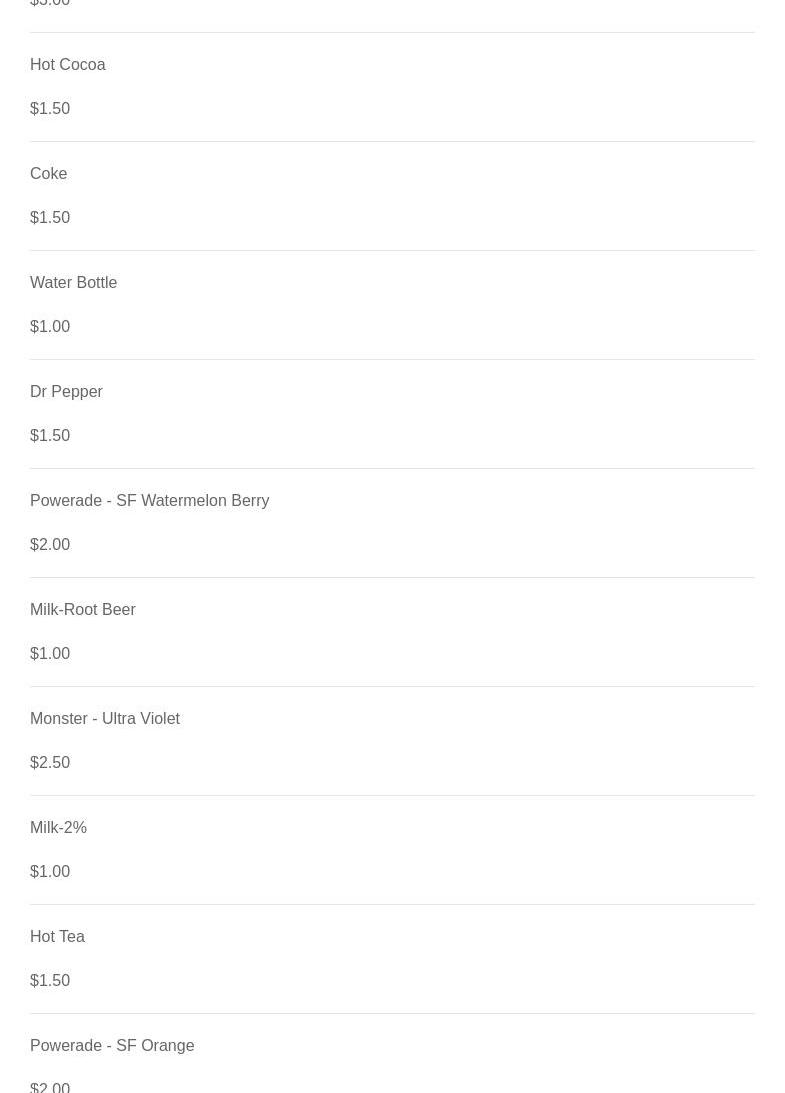The width and height of the screenshot is (785, 1093).
Task: Choose Powerade - SF Orange
Action: (112, 1046)
